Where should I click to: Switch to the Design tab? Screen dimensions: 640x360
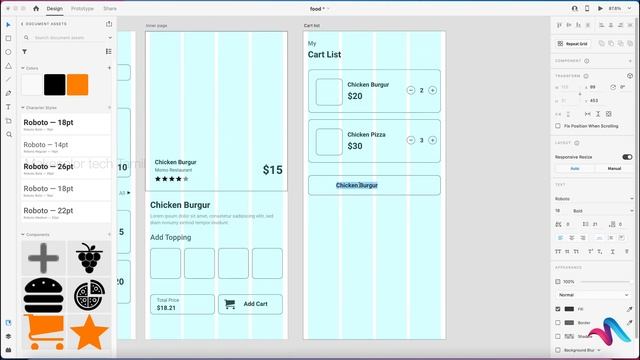tap(55, 9)
